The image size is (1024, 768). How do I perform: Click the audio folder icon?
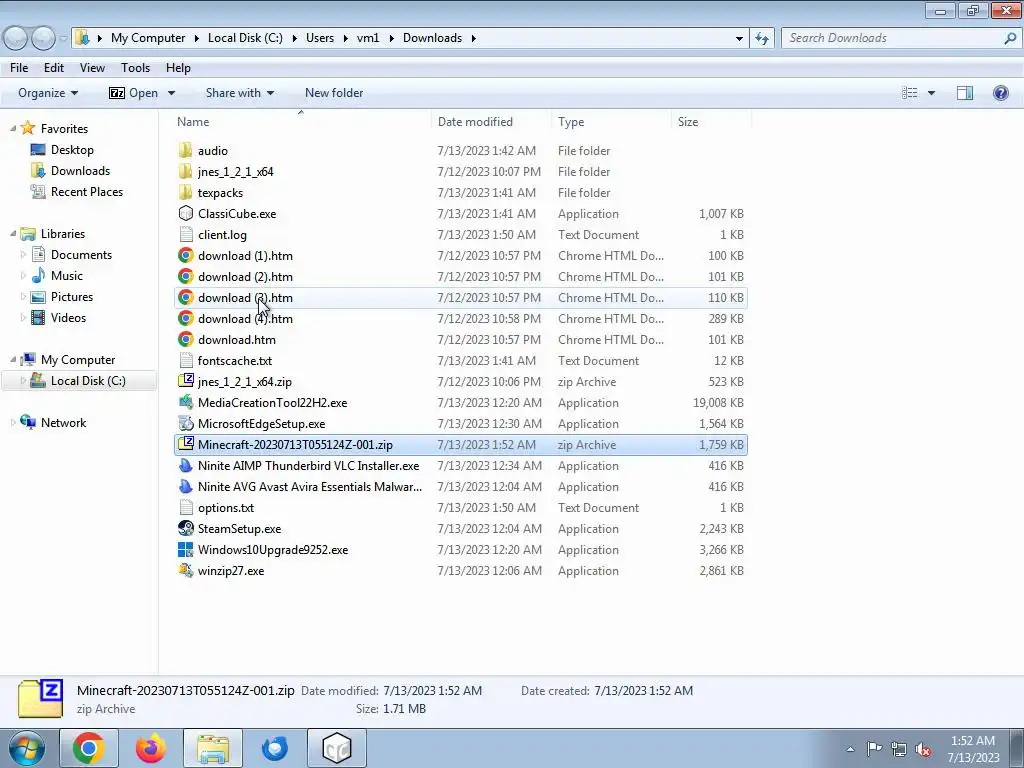pyautogui.click(x=185, y=150)
